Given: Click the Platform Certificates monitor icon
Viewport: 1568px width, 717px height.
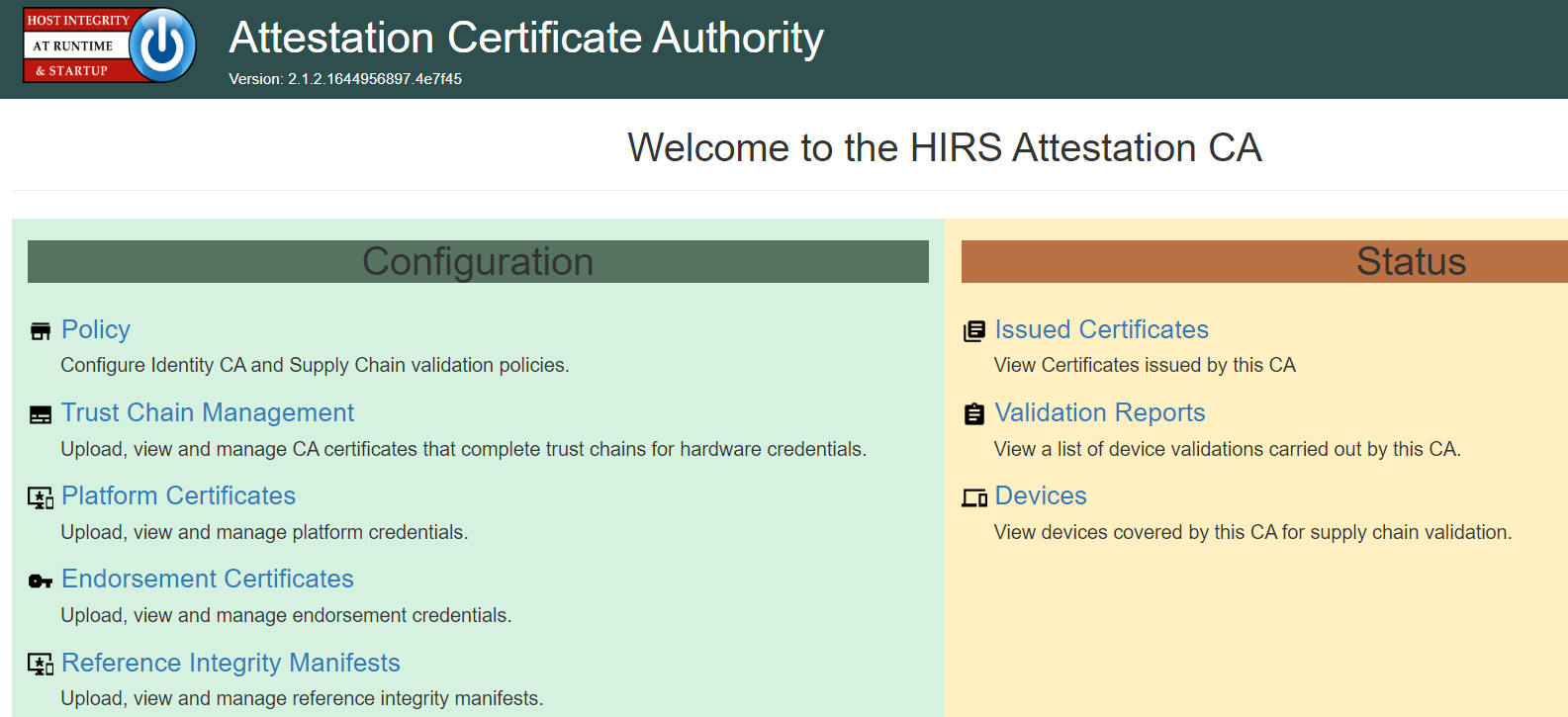Looking at the screenshot, I should click(41, 497).
